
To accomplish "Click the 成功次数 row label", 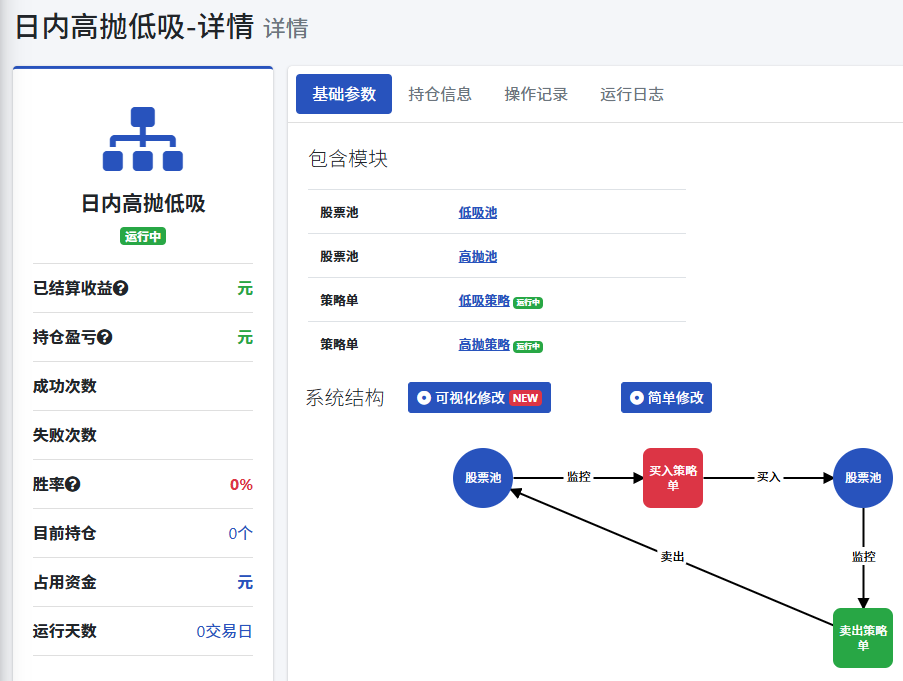I will tap(64, 386).
